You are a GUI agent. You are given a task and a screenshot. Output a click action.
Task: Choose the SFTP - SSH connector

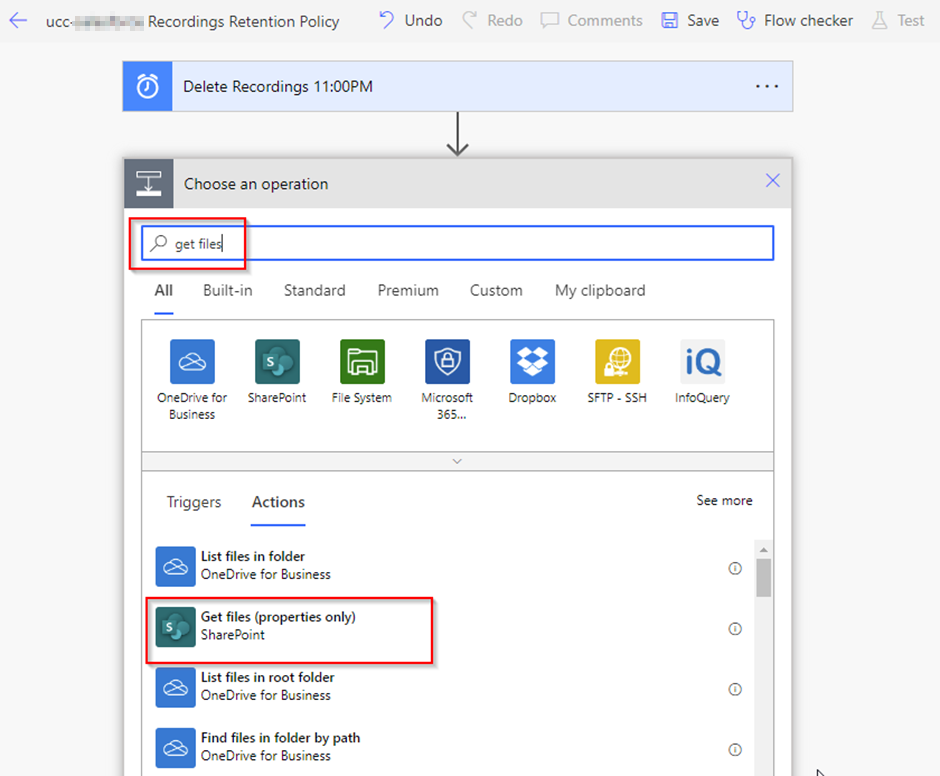point(617,362)
